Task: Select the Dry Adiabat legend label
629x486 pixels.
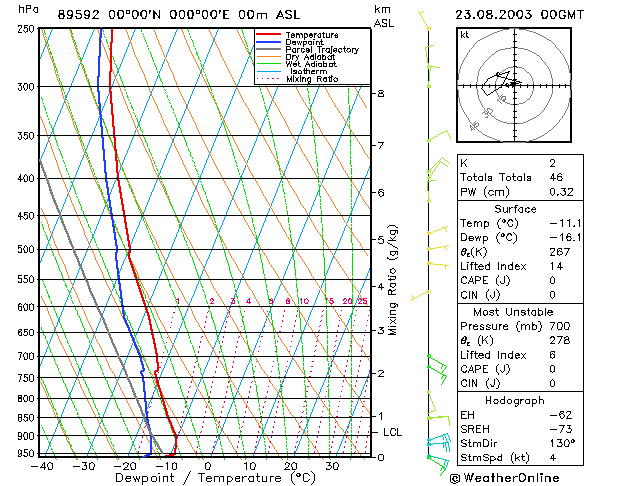Action: (x=310, y=57)
